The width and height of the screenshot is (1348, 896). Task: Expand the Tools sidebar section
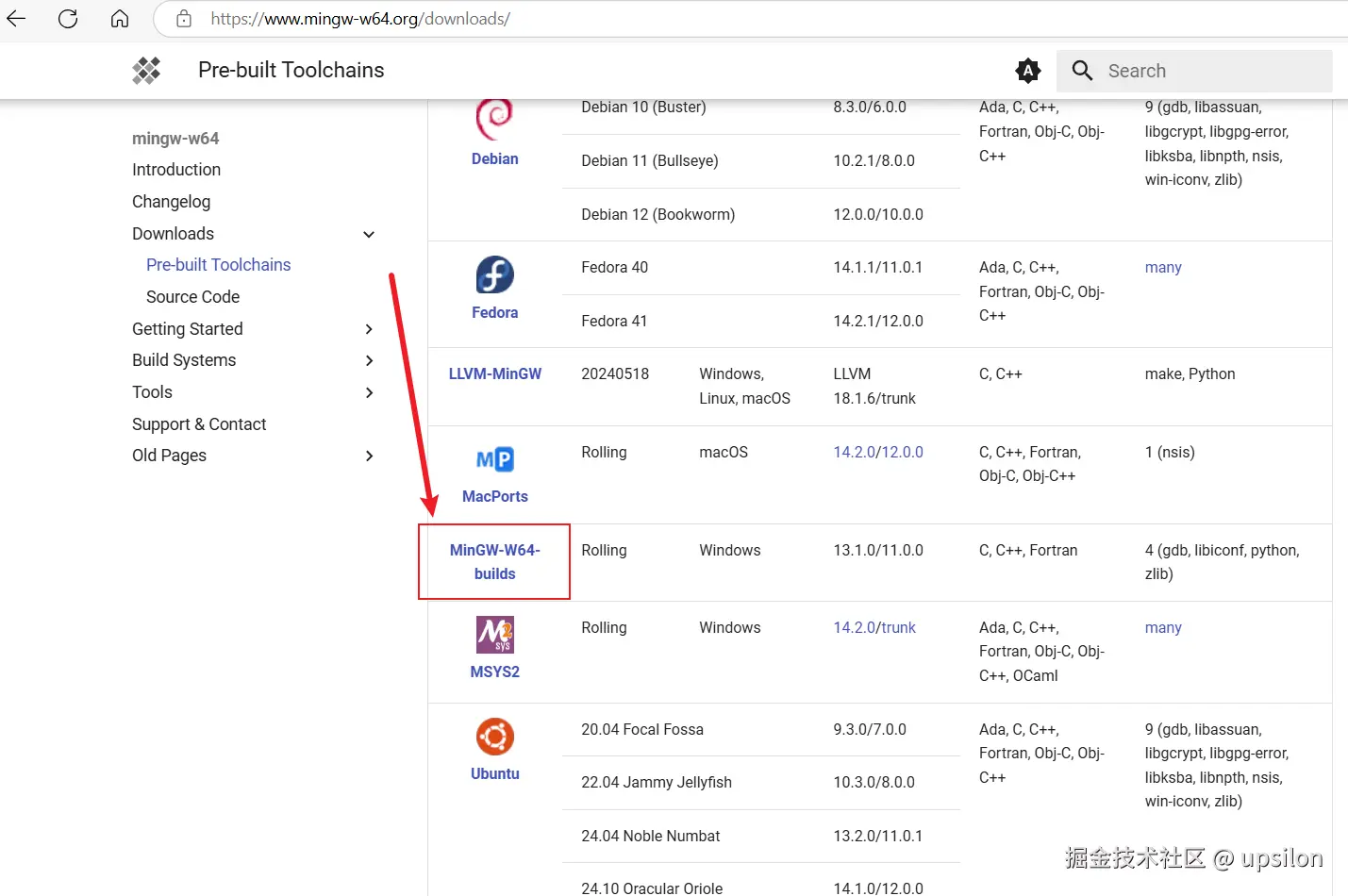tap(369, 392)
